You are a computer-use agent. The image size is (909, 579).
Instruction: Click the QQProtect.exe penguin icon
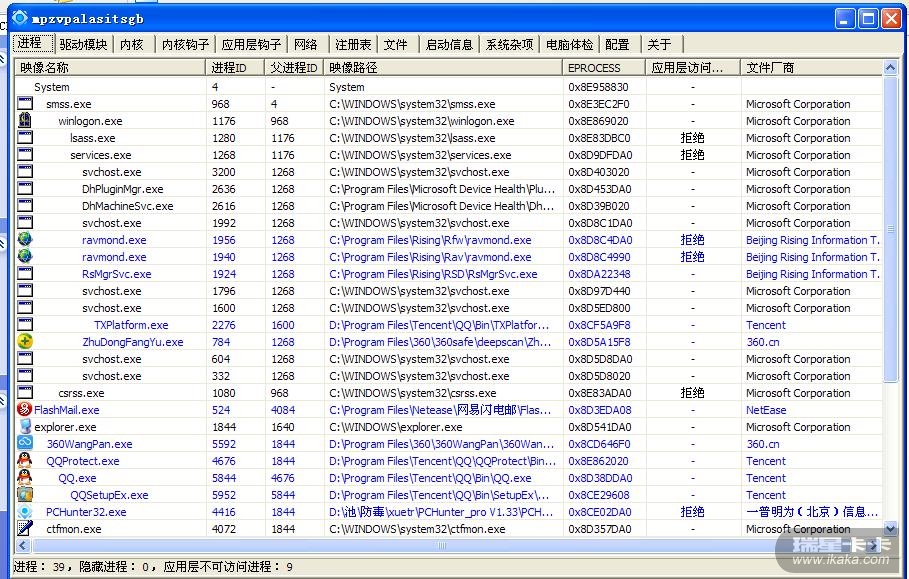pyautogui.click(x=25, y=460)
